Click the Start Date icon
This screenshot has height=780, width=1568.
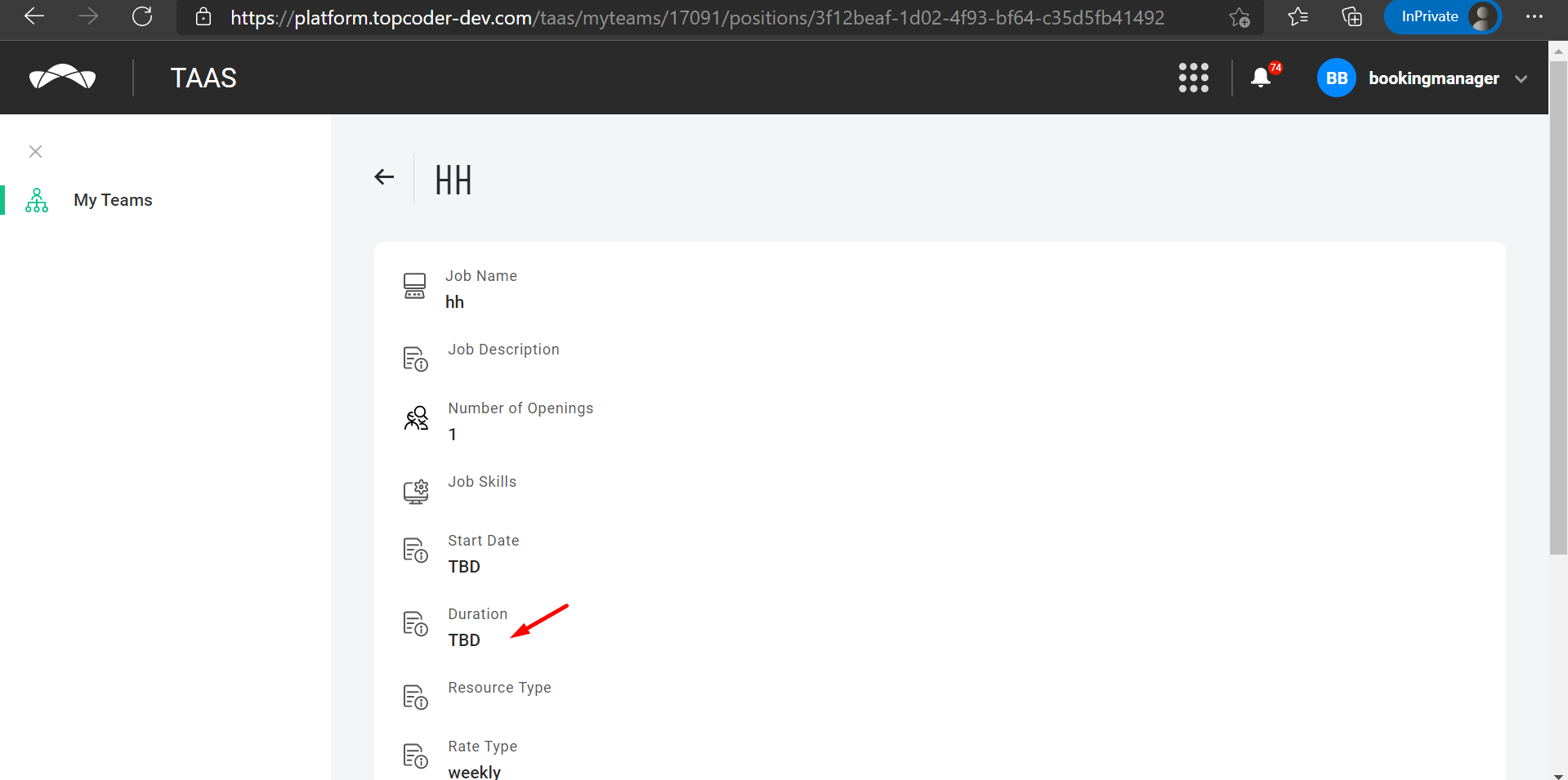pyautogui.click(x=415, y=550)
